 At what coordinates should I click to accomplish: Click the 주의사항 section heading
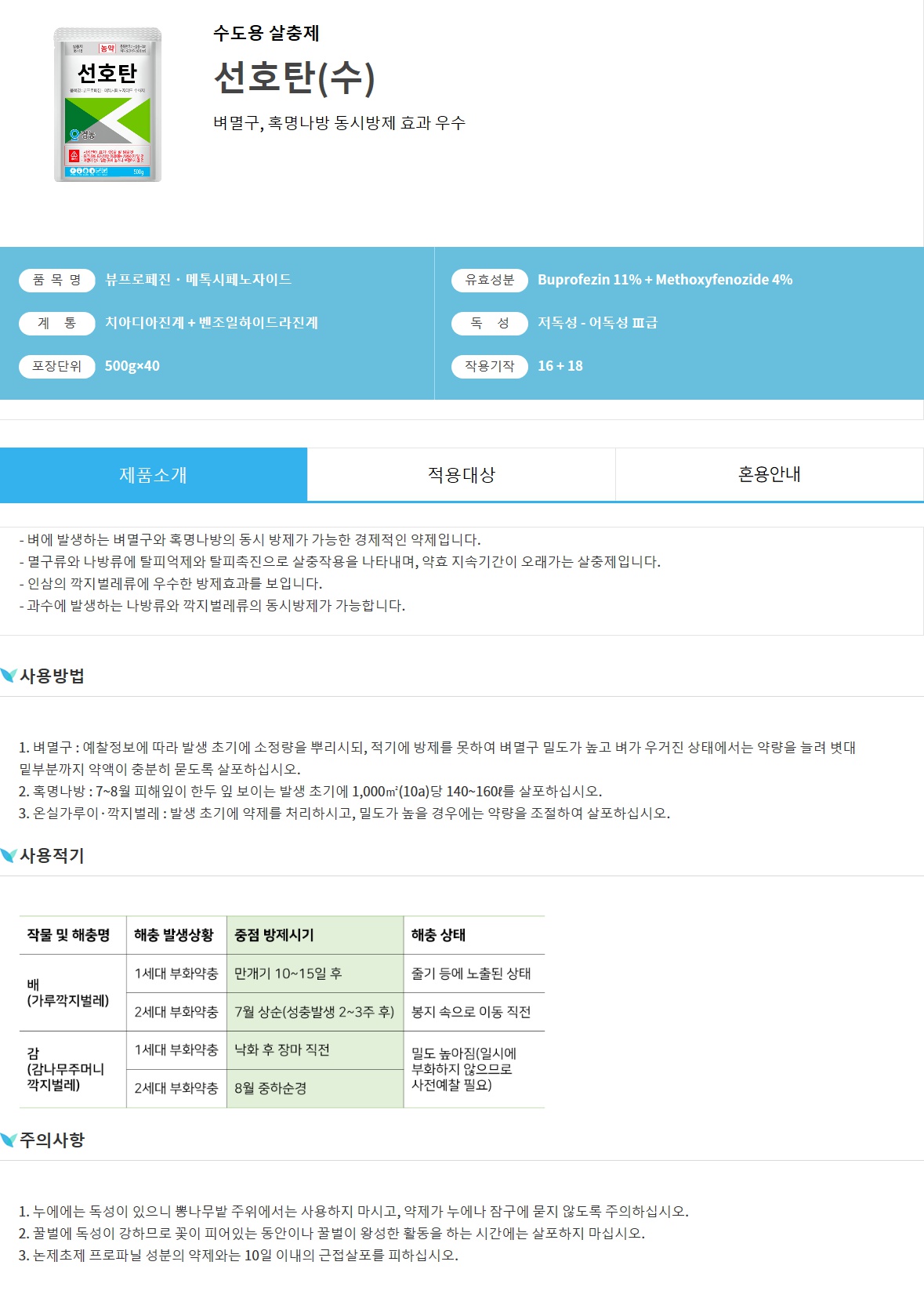[x=52, y=1140]
